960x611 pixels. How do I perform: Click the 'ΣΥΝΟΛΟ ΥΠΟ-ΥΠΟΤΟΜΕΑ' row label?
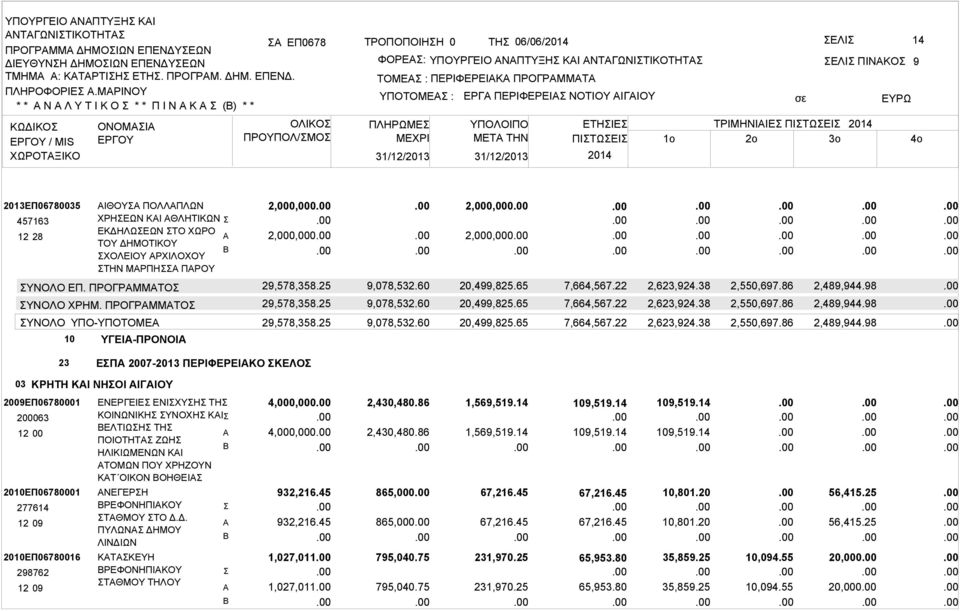(x=89, y=323)
